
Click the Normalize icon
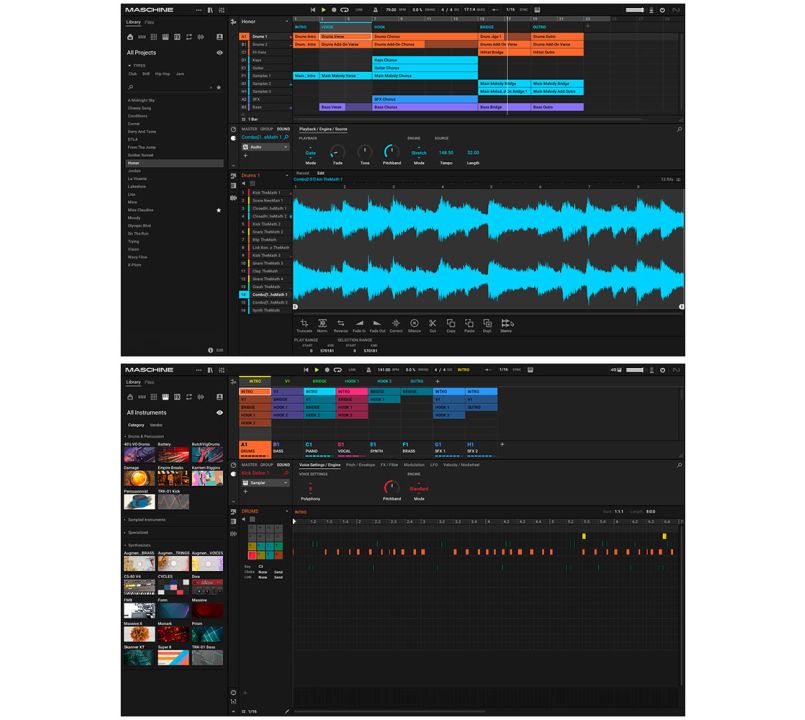[322, 323]
